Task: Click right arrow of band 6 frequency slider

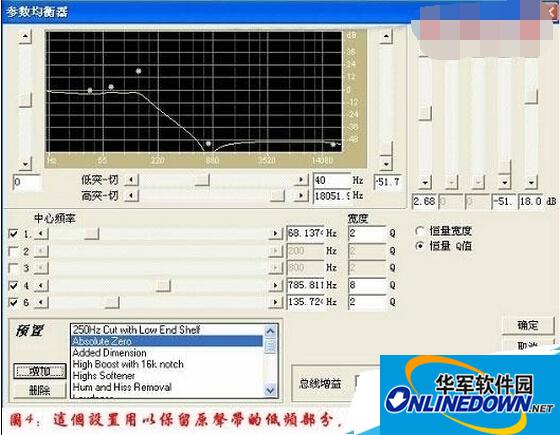Action: click(275, 302)
